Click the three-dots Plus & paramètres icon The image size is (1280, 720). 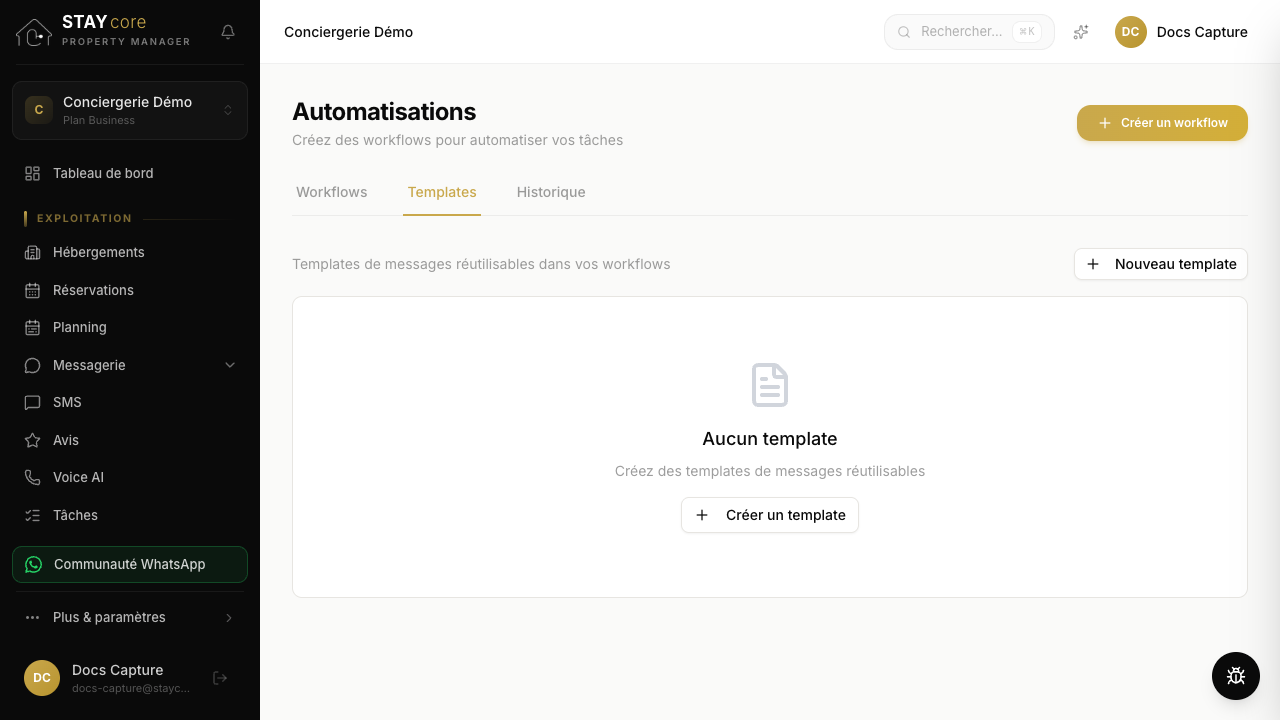[x=33, y=617]
